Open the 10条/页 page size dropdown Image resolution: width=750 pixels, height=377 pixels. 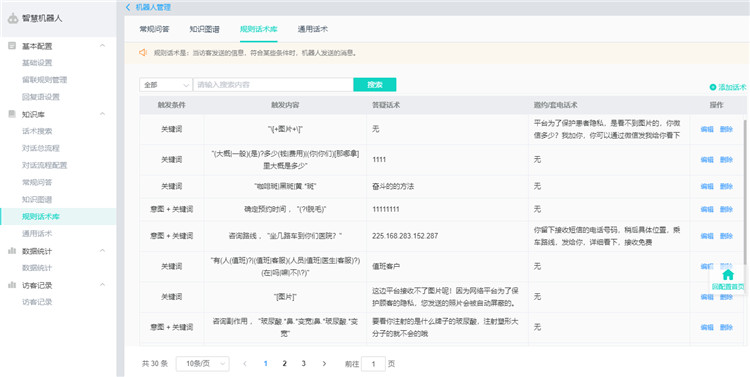[202, 364]
